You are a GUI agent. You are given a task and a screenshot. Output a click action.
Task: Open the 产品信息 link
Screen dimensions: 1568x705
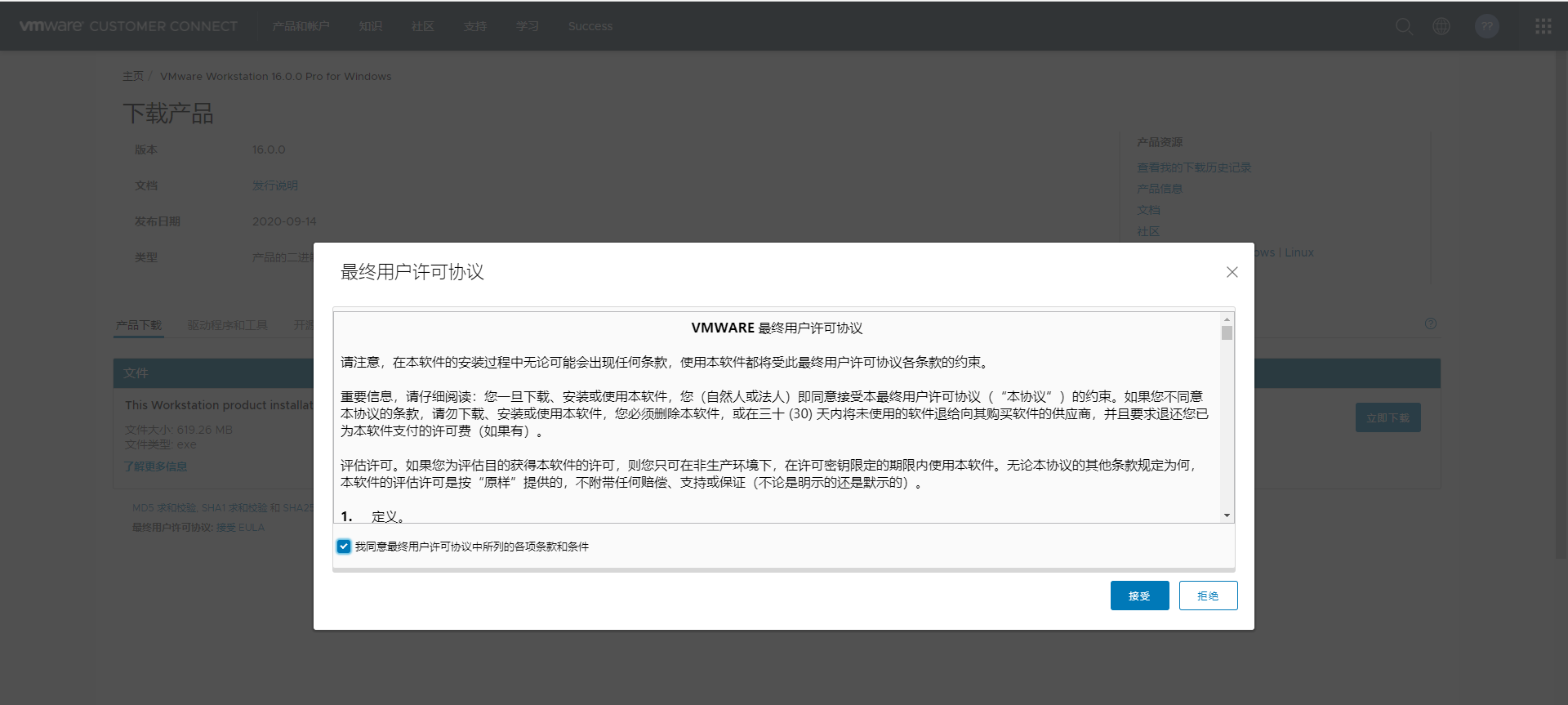[1160, 189]
